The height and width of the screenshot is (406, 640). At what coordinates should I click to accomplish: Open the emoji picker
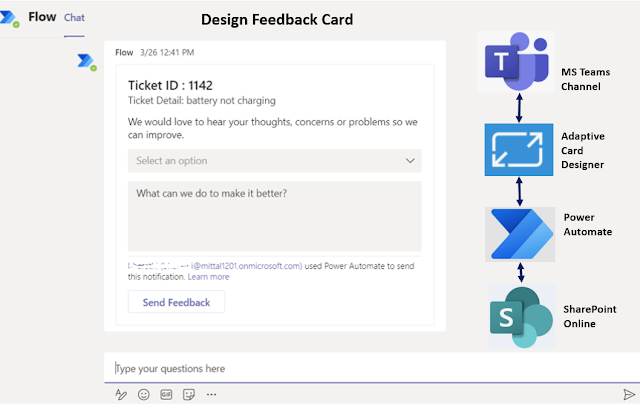point(144,395)
